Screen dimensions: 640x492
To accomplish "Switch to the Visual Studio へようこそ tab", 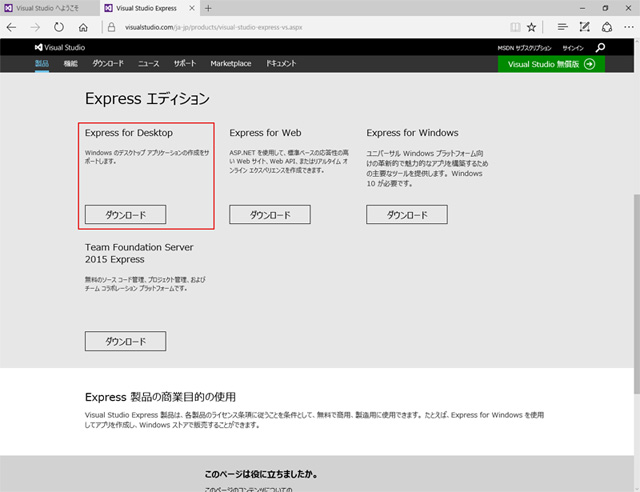I will [49, 8].
